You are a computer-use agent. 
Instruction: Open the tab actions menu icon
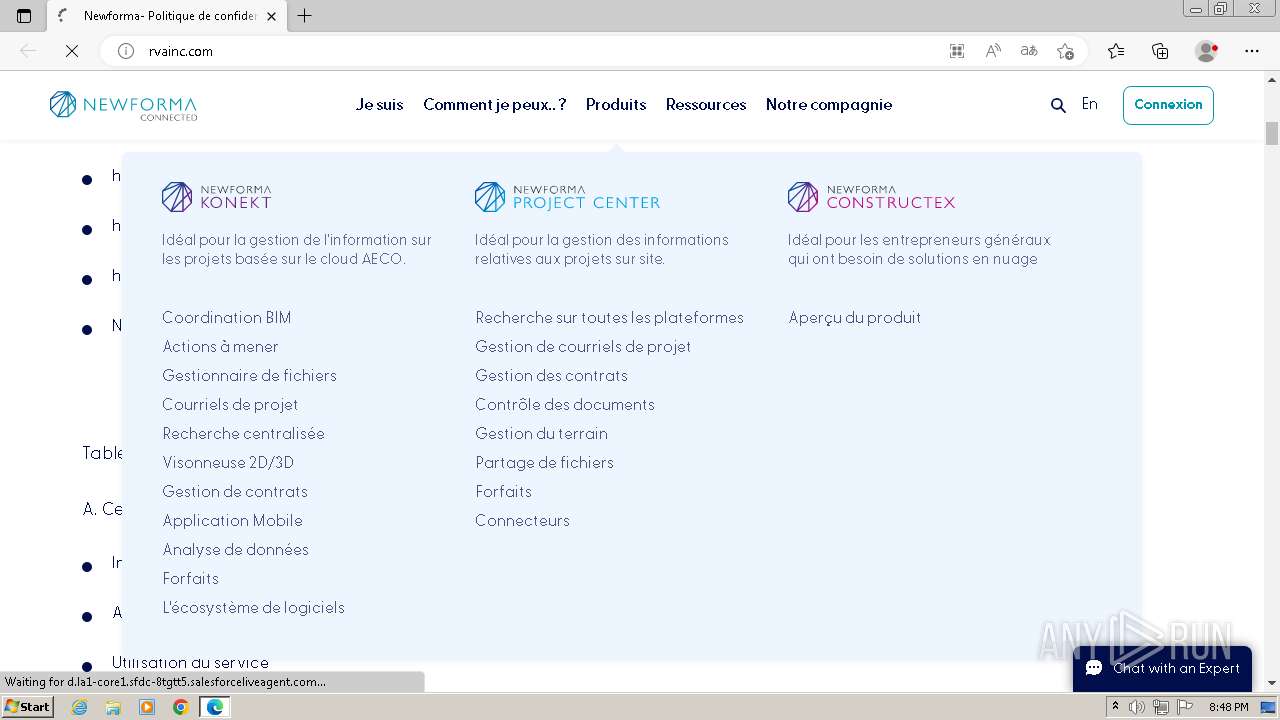(24, 16)
